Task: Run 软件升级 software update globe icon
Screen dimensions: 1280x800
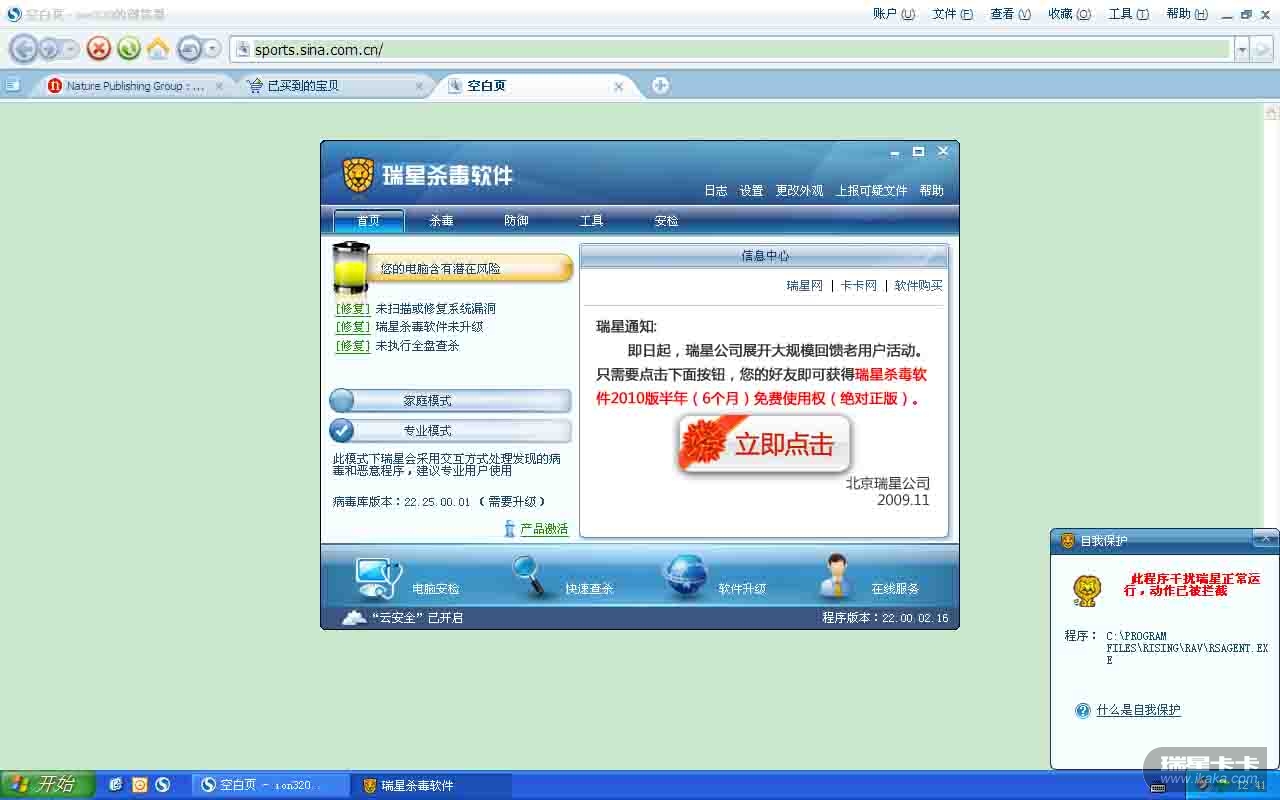Action: [686, 577]
